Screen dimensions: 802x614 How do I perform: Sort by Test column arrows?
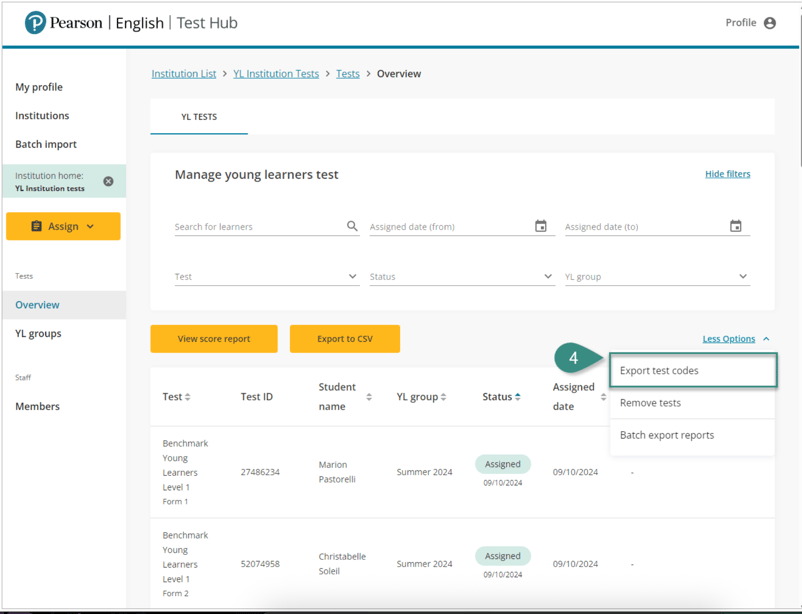[188, 397]
